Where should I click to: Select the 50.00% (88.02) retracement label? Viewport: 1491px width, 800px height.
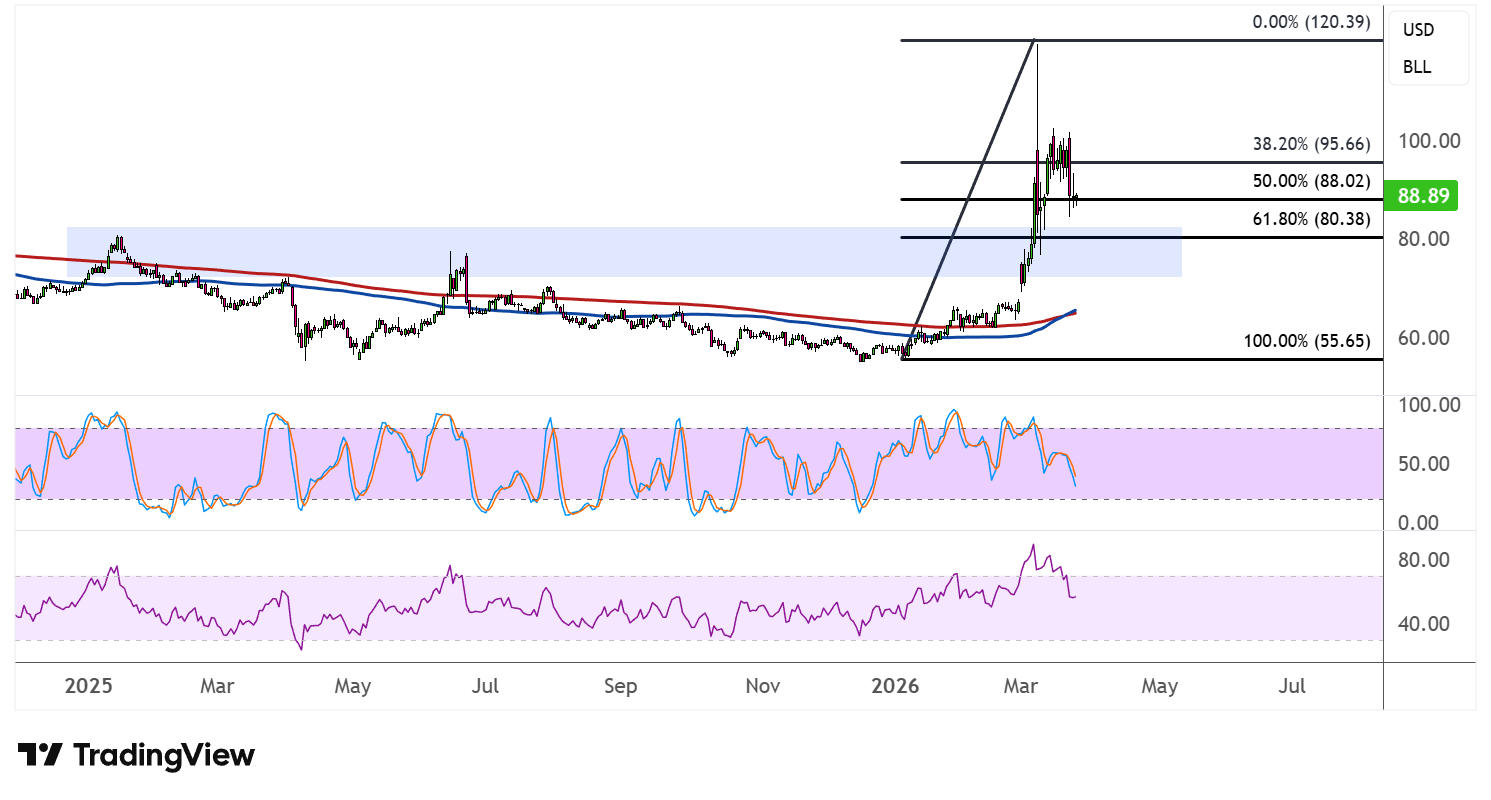point(1311,181)
